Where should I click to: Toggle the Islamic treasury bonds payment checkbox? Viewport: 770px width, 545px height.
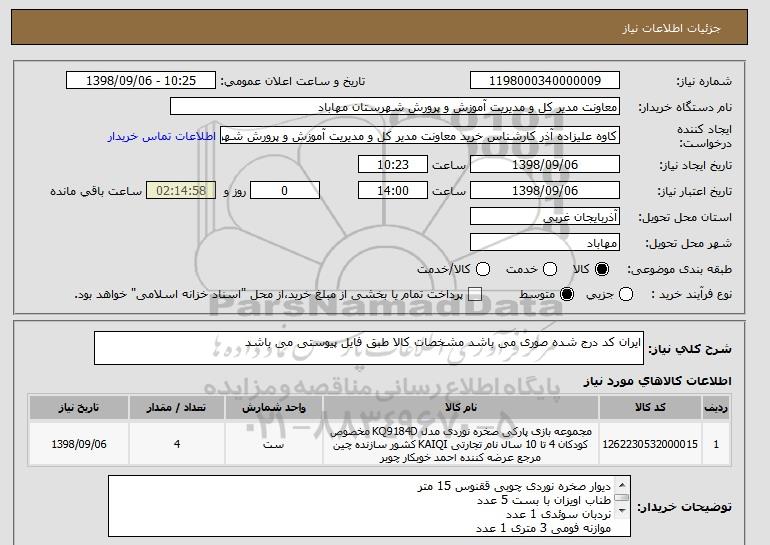tap(475, 295)
